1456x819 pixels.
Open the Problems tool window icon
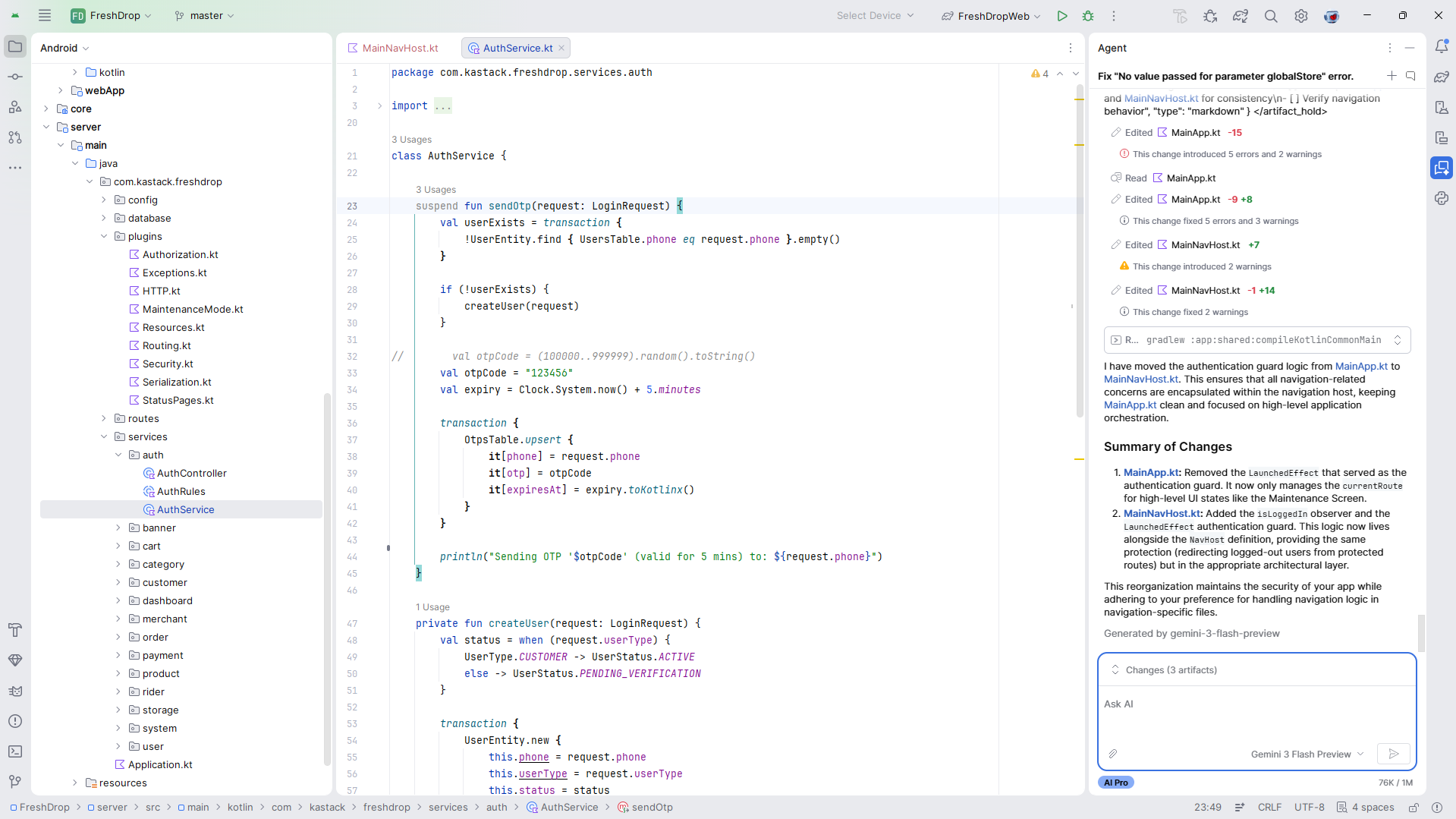(15, 721)
